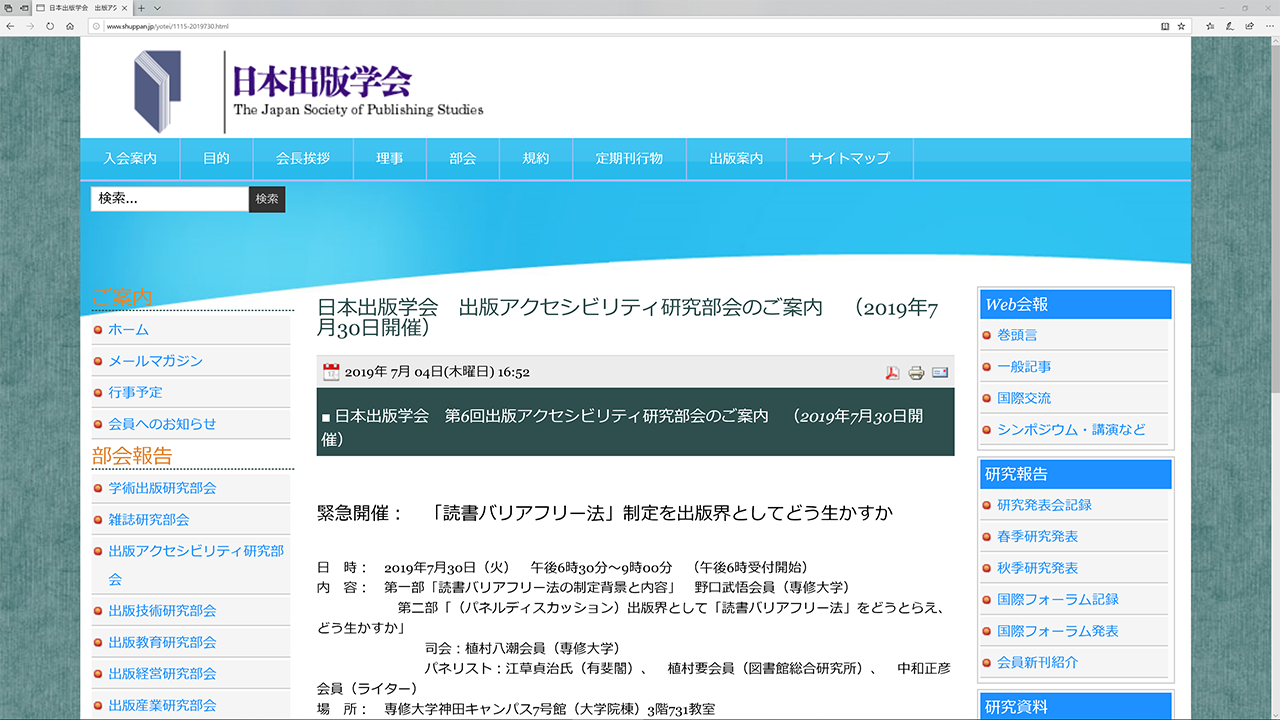Open 春季研究発表 link
The image size is (1280, 720).
point(1037,537)
